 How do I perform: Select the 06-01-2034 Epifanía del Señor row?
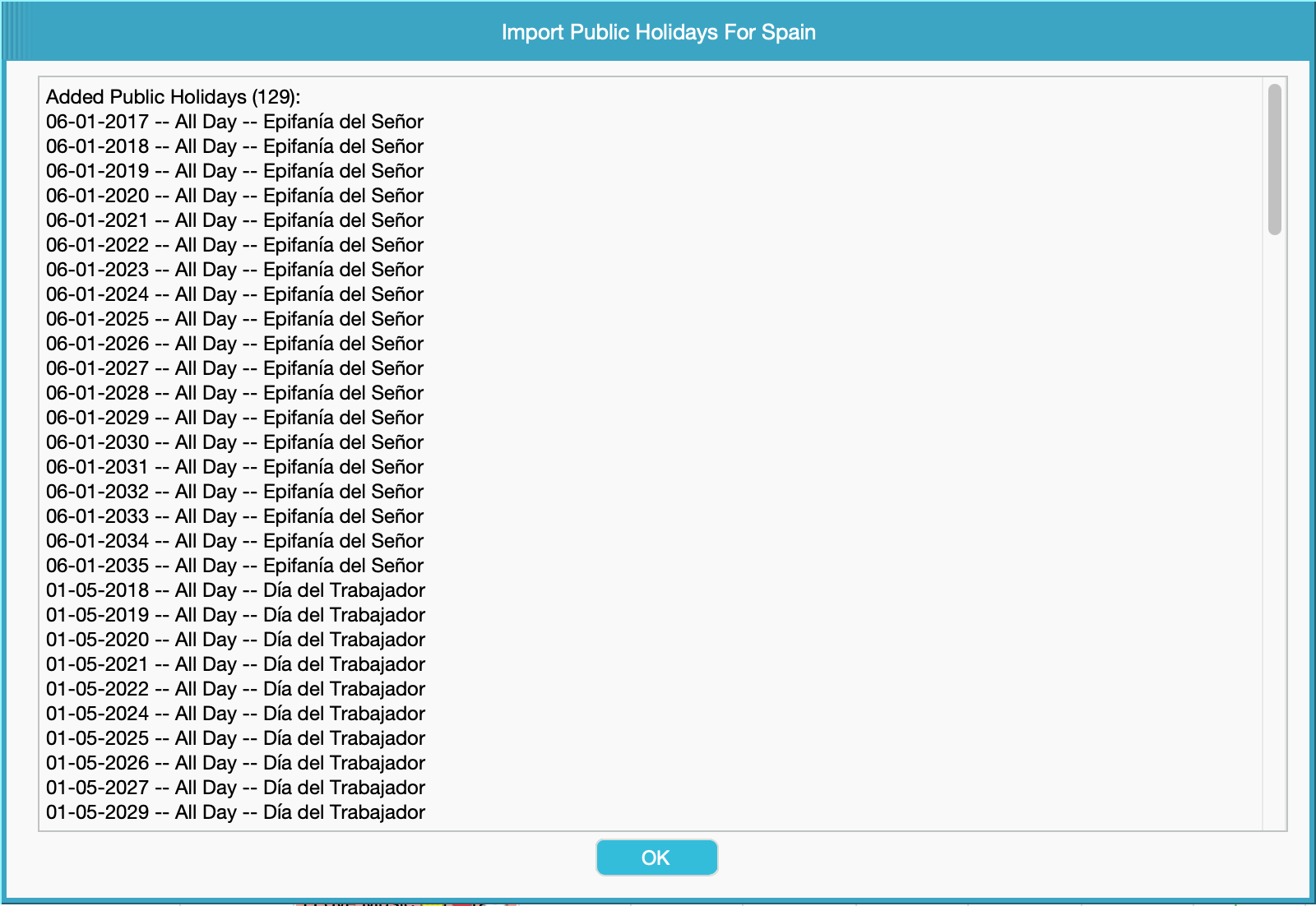pyautogui.click(x=234, y=541)
